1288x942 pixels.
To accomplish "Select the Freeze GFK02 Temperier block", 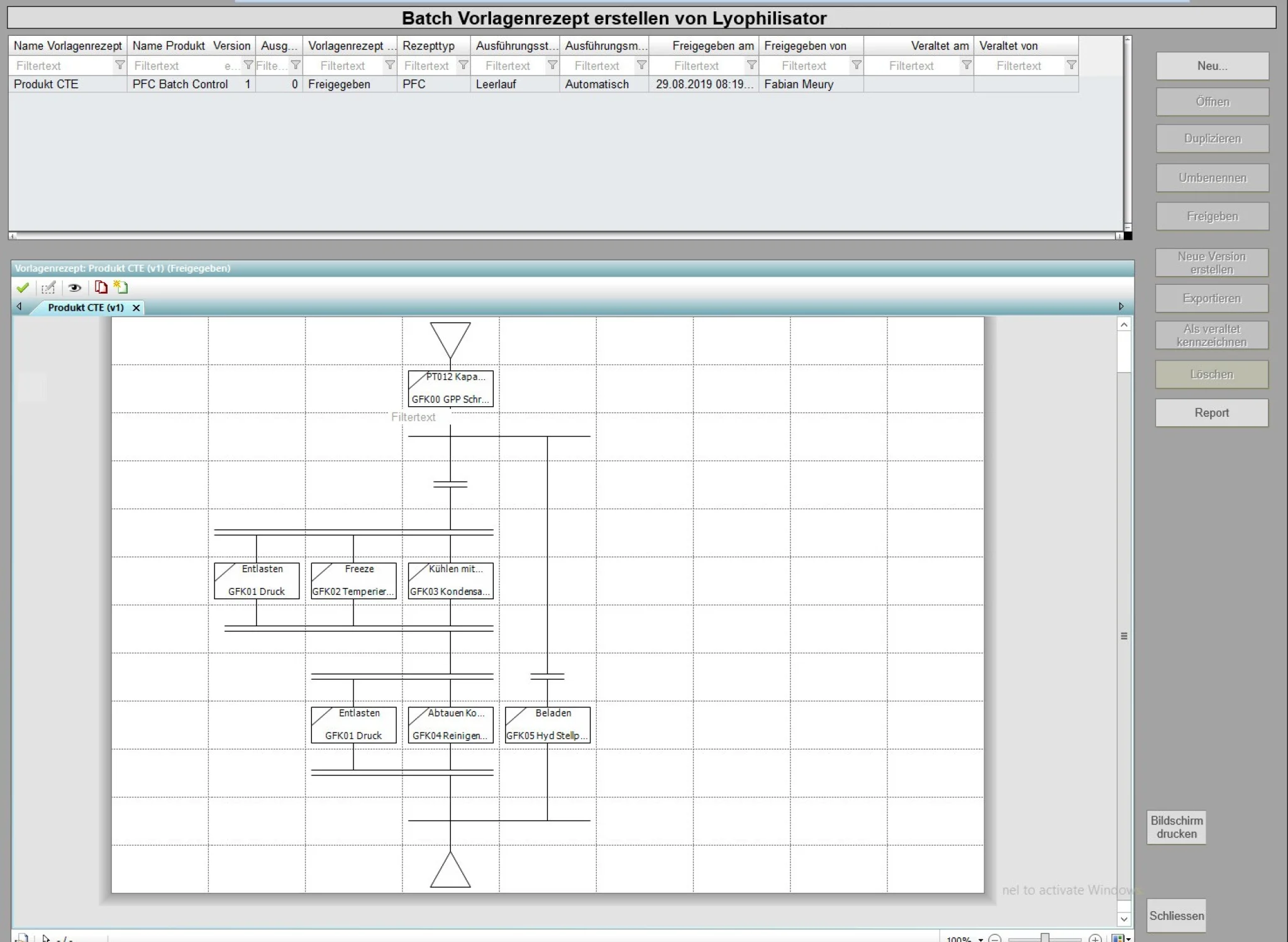I will tap(353, 580).
